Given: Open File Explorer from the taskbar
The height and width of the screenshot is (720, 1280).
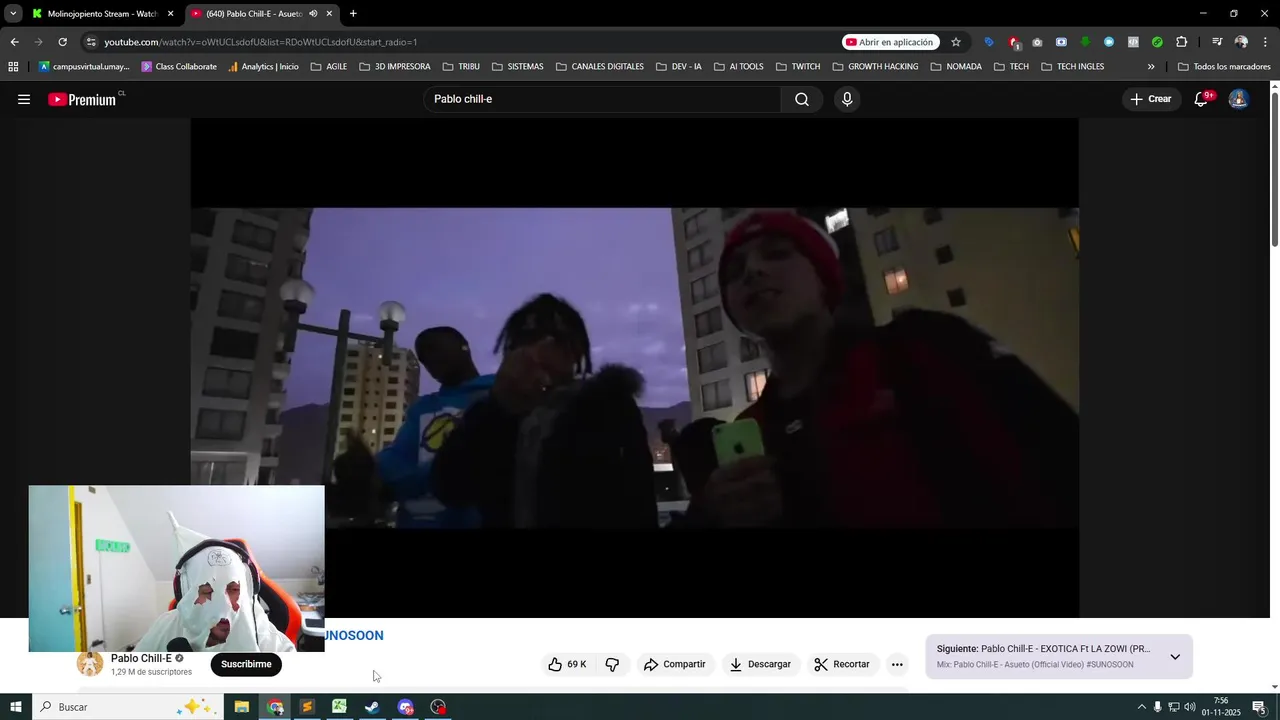Looking at the screenshot, I should pyautogui.click(x=241, y=707).
